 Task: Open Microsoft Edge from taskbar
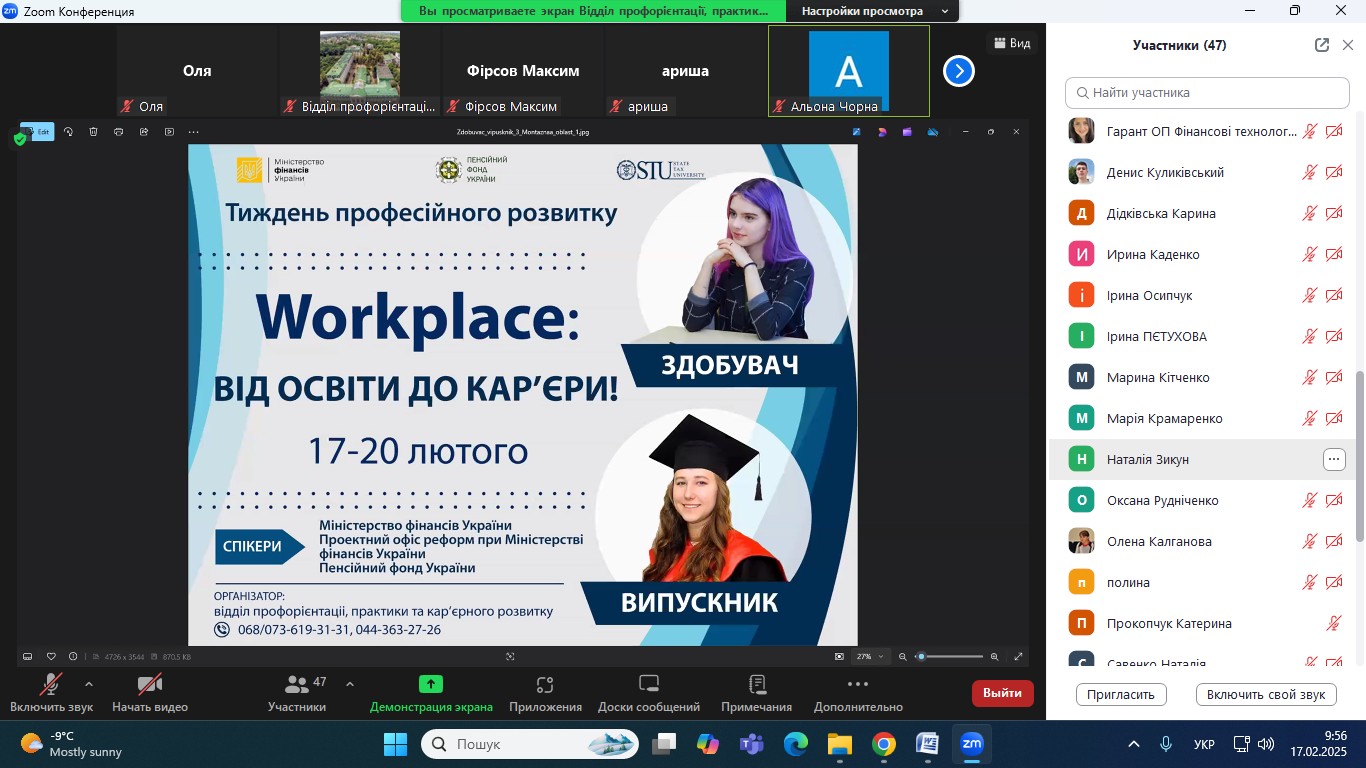[796, 745]
